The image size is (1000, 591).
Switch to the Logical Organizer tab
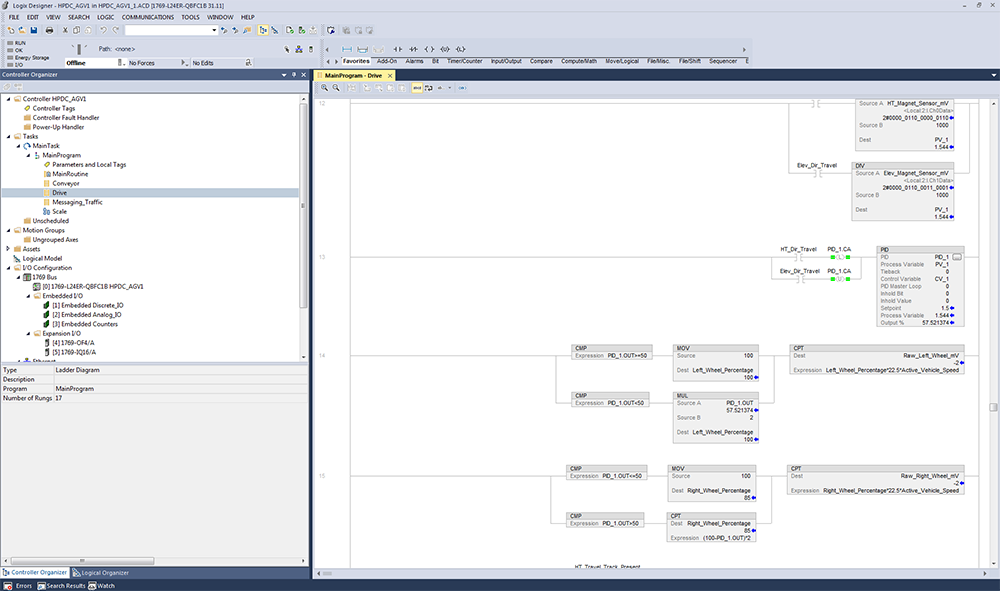(x=100, y=573)
